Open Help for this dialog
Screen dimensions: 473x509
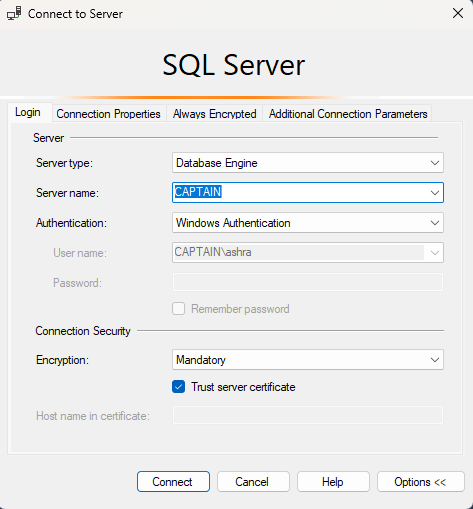point(333,482)
